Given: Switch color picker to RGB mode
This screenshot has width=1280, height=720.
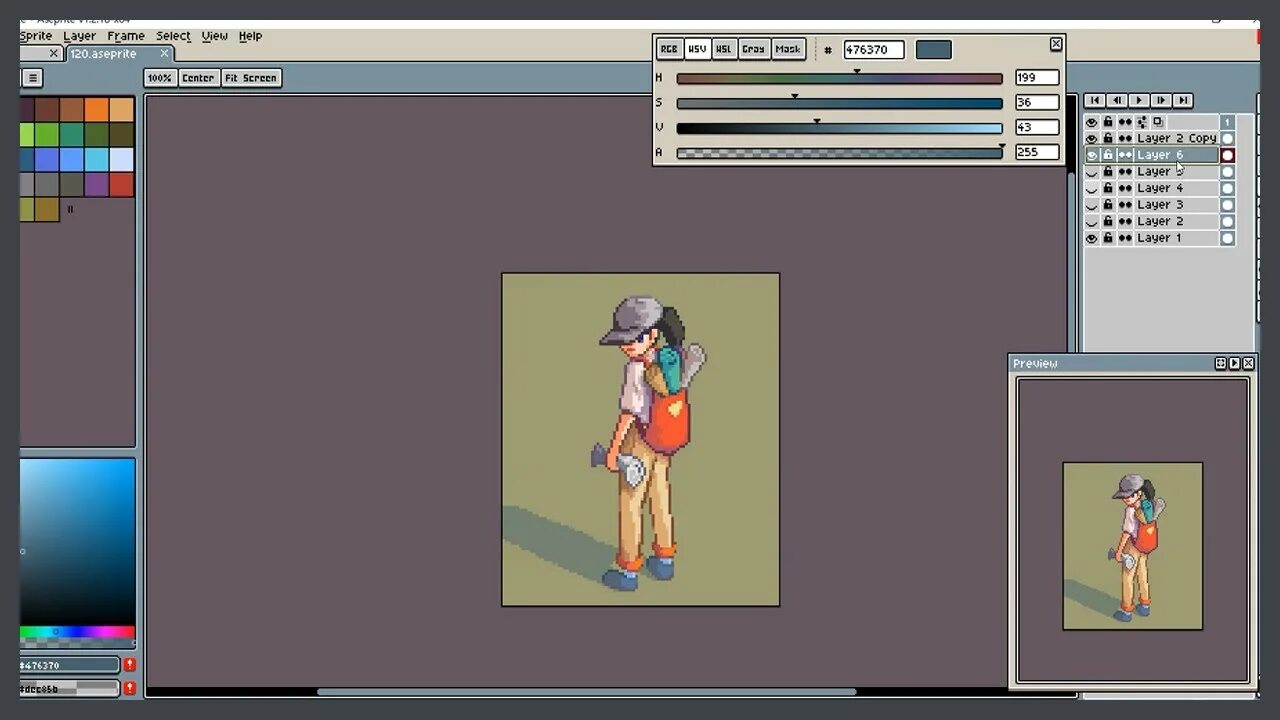Looking at the screenshot, I should tap(669, 49).
